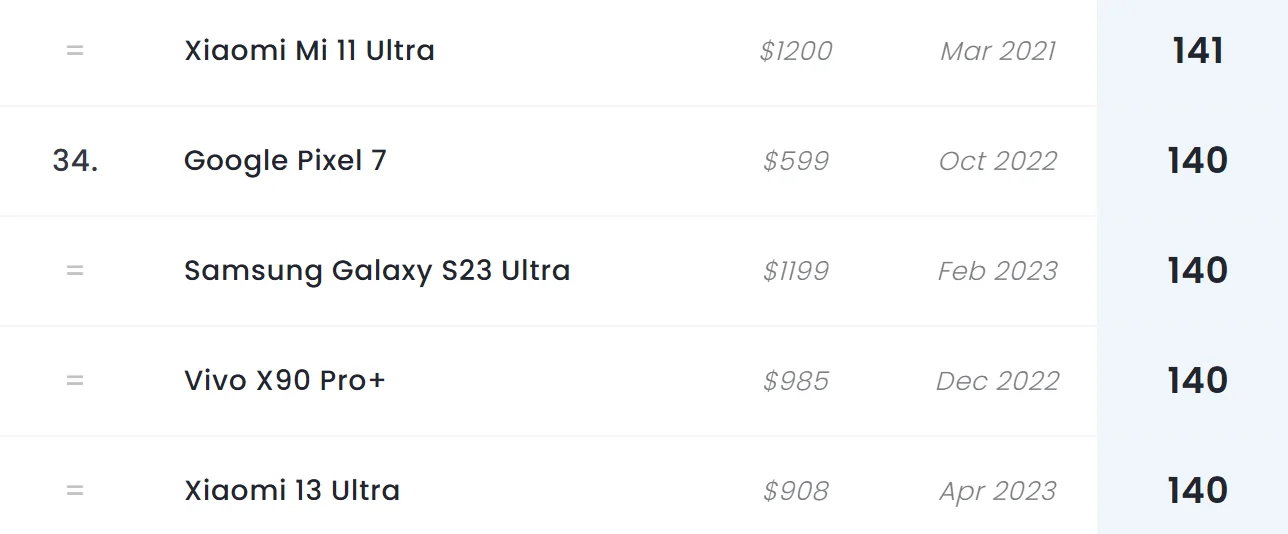
Task: Click the Mar 2021 release date
Action: (998, 51)
